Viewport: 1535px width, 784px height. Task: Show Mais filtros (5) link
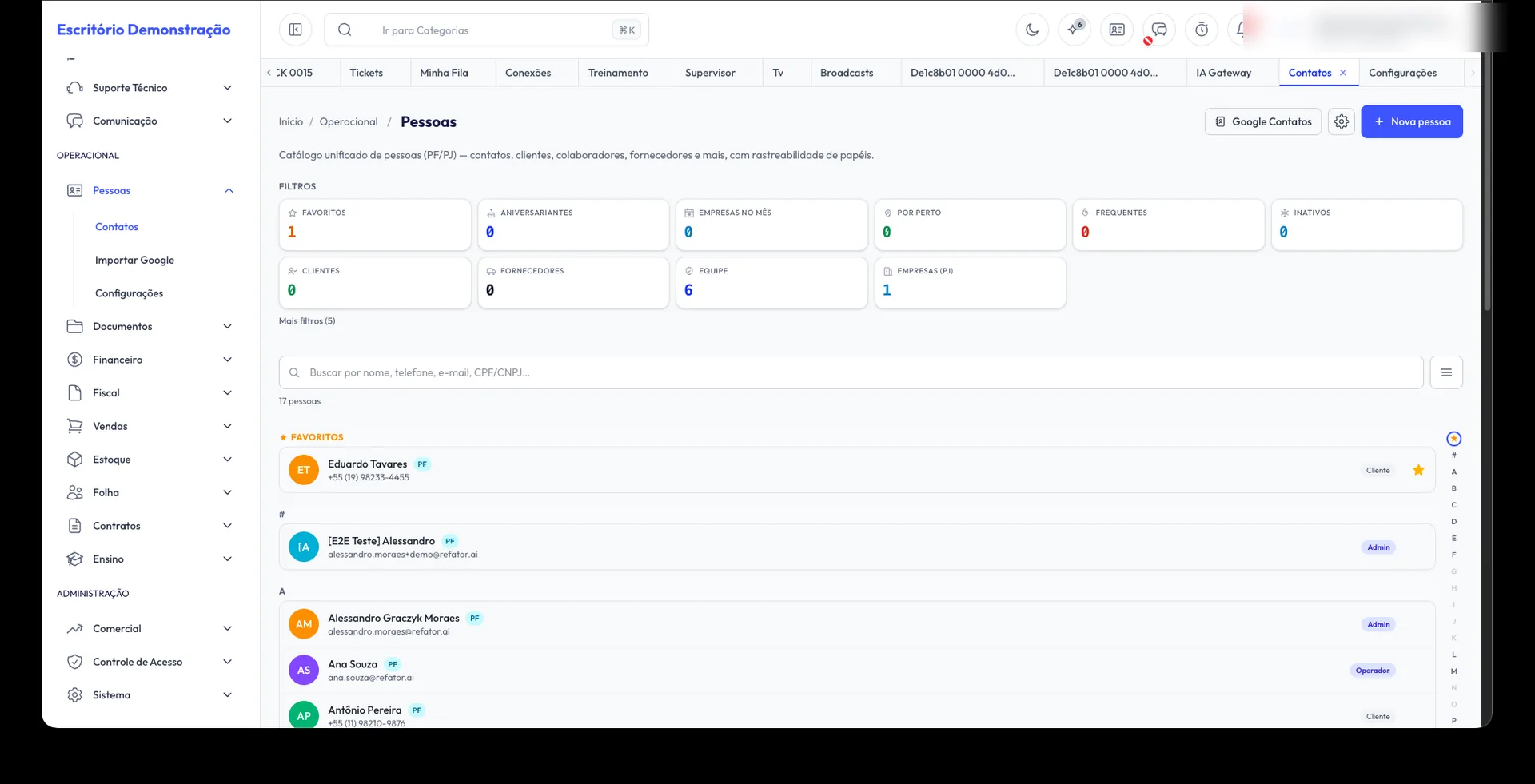pos(307,321)
